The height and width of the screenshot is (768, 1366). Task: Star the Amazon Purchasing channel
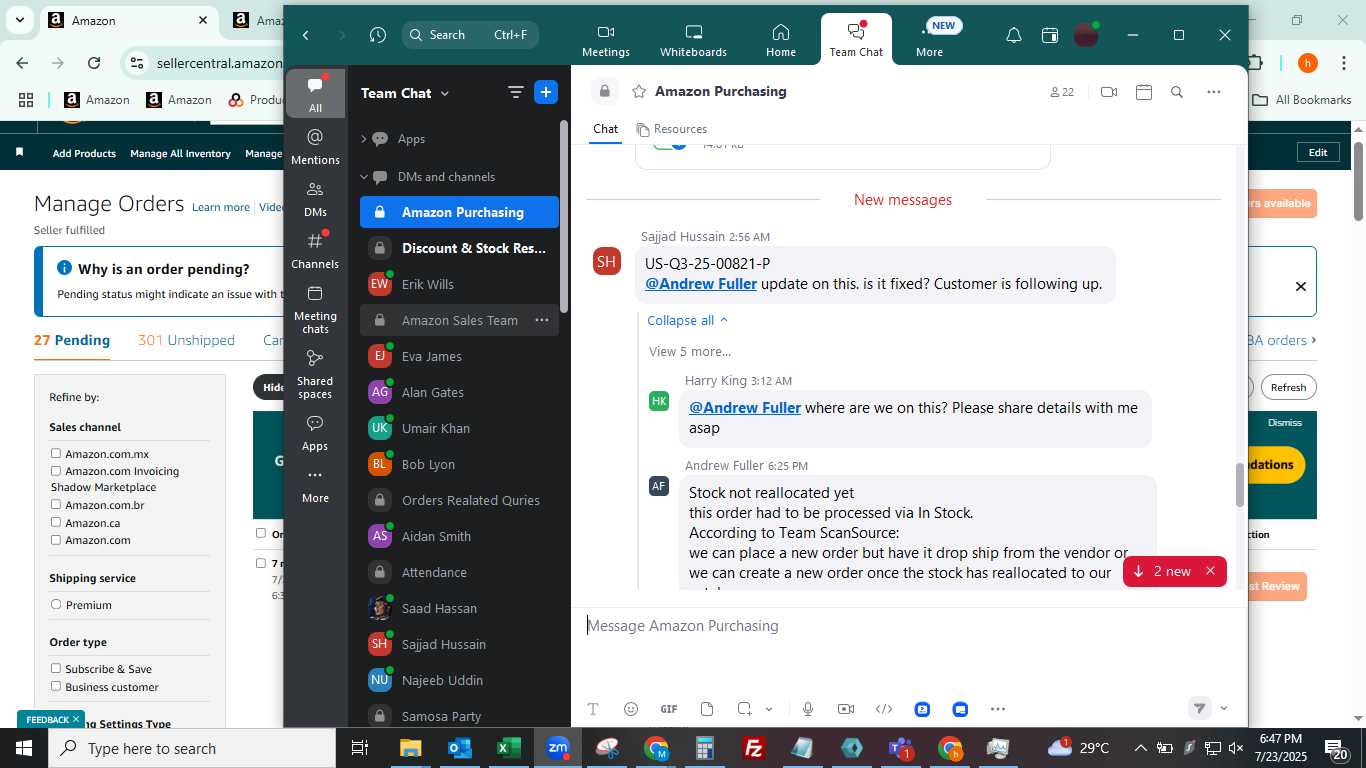[639, 92]
